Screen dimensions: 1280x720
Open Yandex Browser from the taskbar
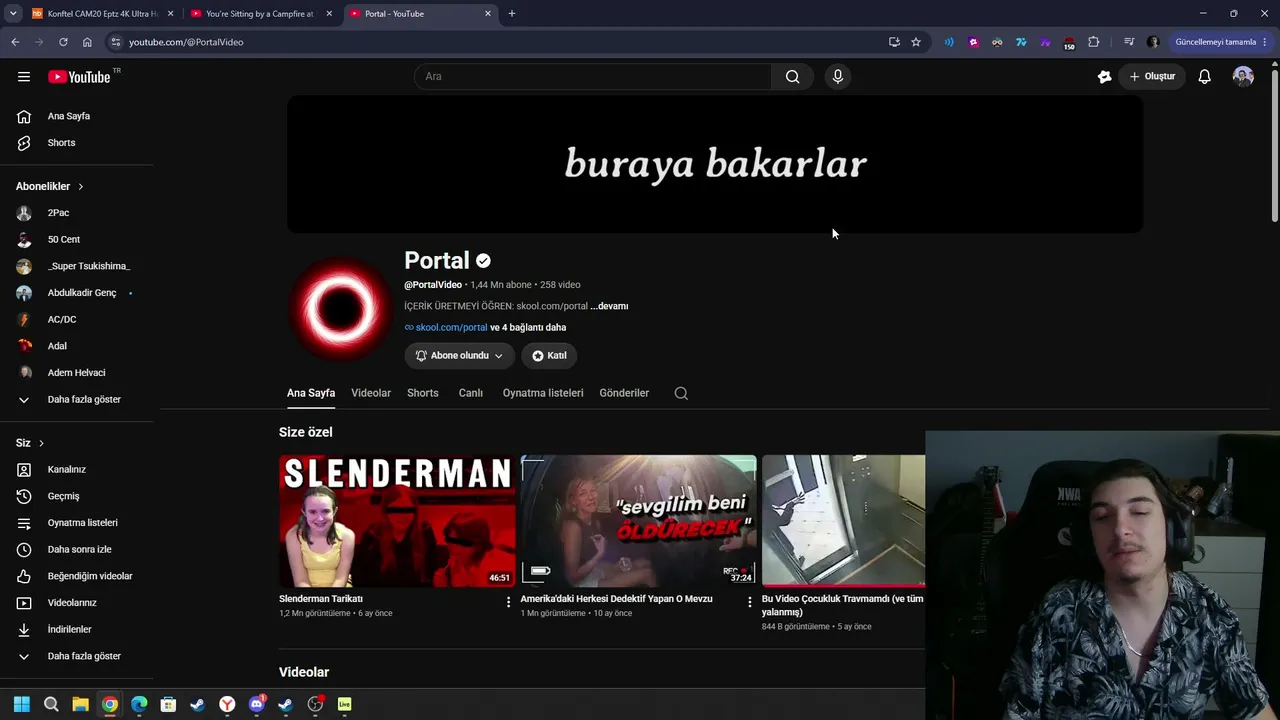pos(227,704)
